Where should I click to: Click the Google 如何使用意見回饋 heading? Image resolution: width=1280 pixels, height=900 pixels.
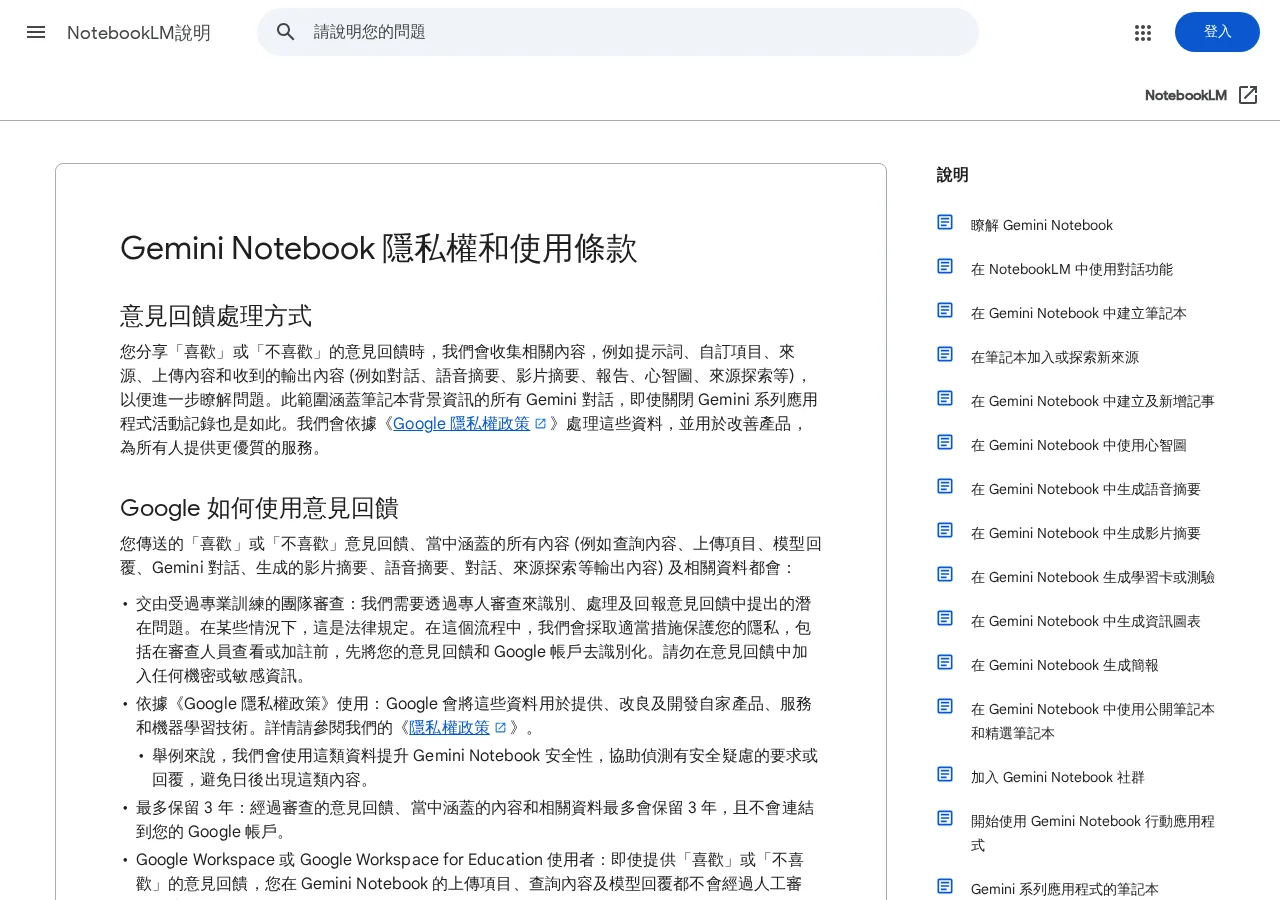(x=259, y=508)
